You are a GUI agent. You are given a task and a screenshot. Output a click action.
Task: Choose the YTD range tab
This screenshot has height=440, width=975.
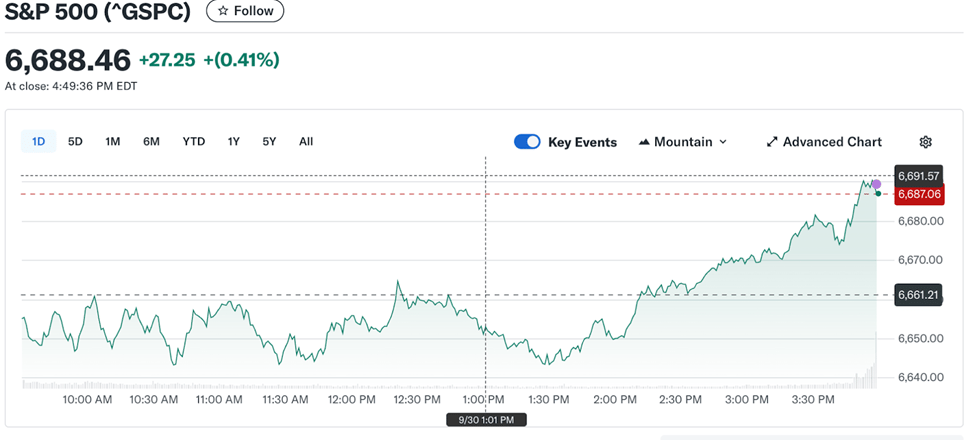click(x=193, y=142)
